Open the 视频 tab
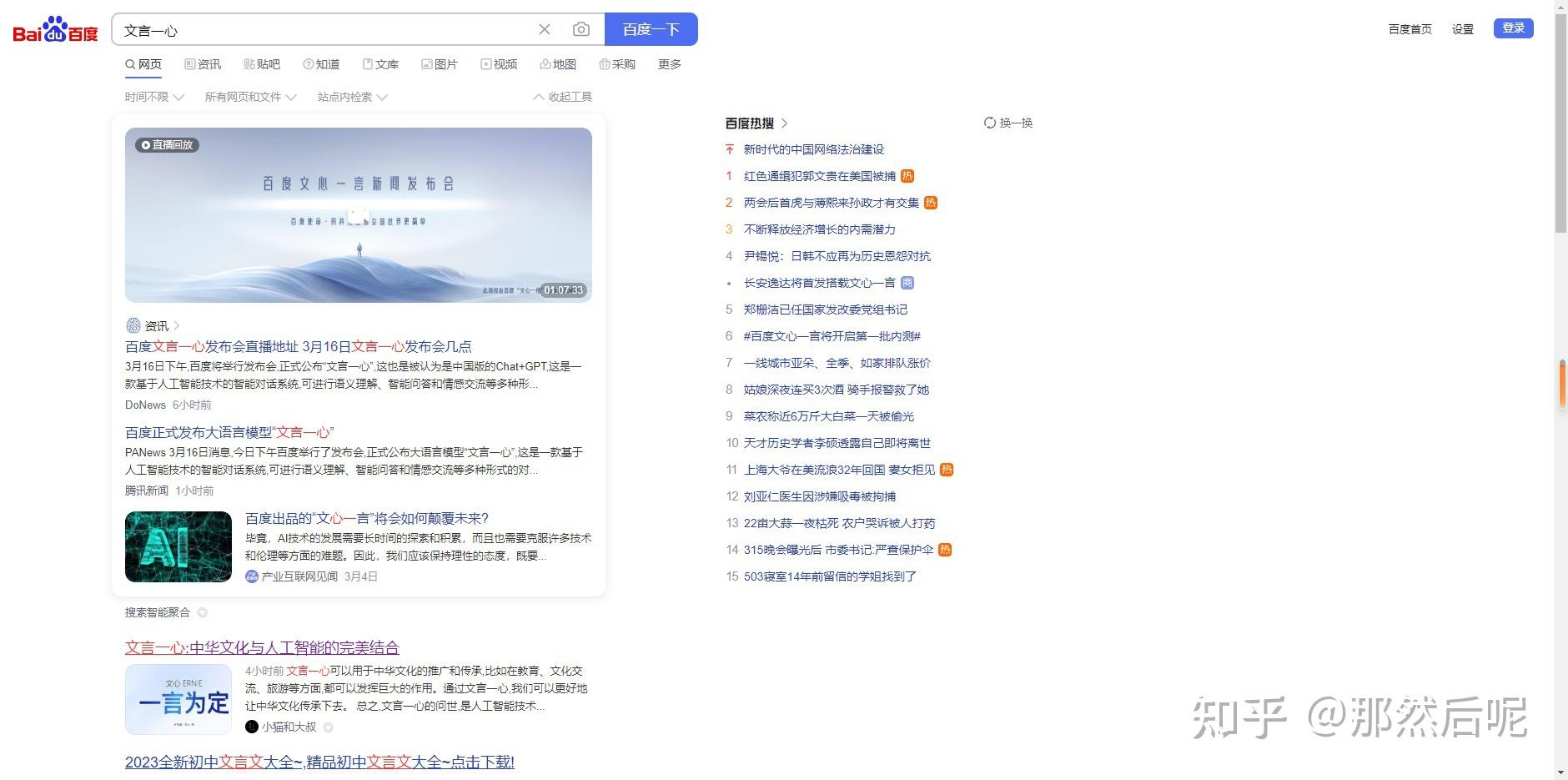 tap(499, 64)
